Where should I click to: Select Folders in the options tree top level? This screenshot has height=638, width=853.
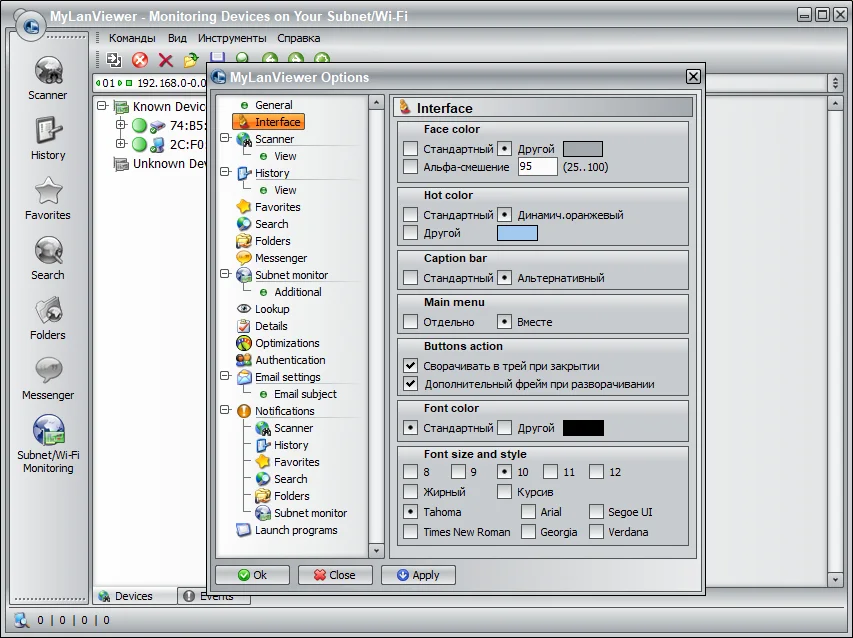coord(264,240)
